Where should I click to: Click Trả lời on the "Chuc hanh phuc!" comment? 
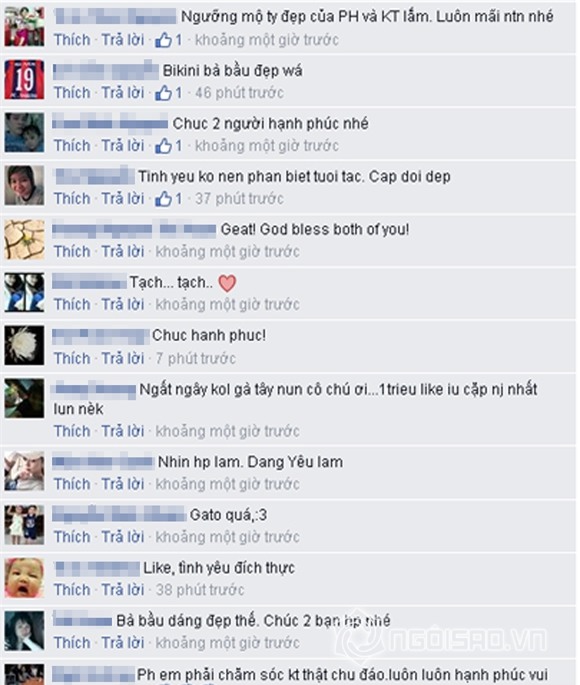pyautogui.click(x=123, y=359)
